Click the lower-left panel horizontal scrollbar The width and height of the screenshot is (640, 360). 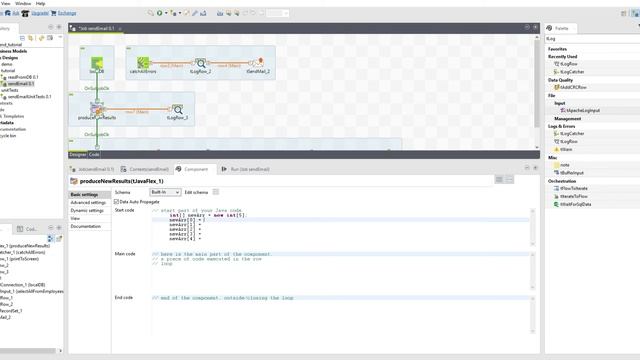pos(28,351)
